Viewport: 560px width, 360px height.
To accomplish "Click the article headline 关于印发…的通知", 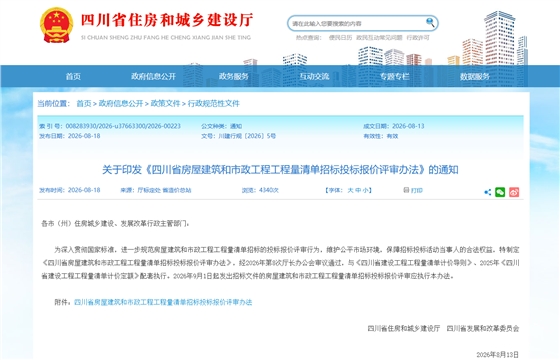I will pos(280,170).
